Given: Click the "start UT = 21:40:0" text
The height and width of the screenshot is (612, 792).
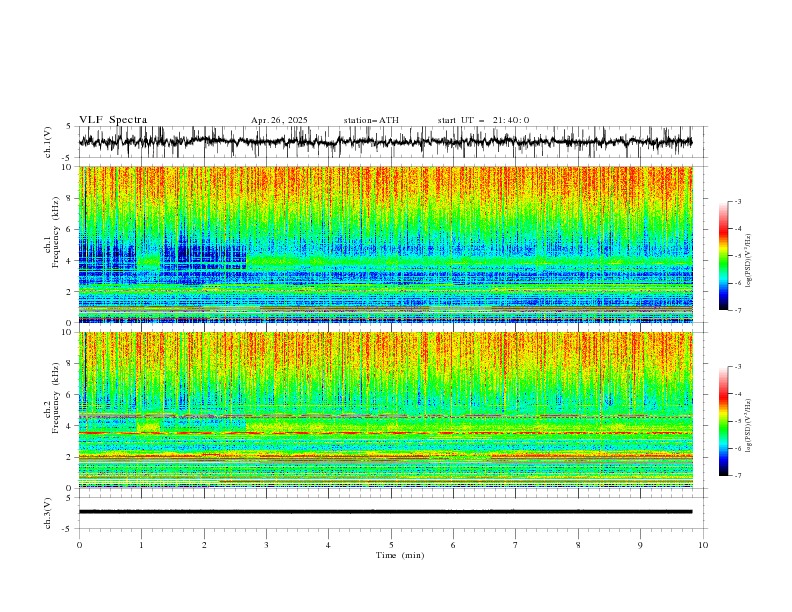Looking at the screenshot, I should tap(483, 120).
